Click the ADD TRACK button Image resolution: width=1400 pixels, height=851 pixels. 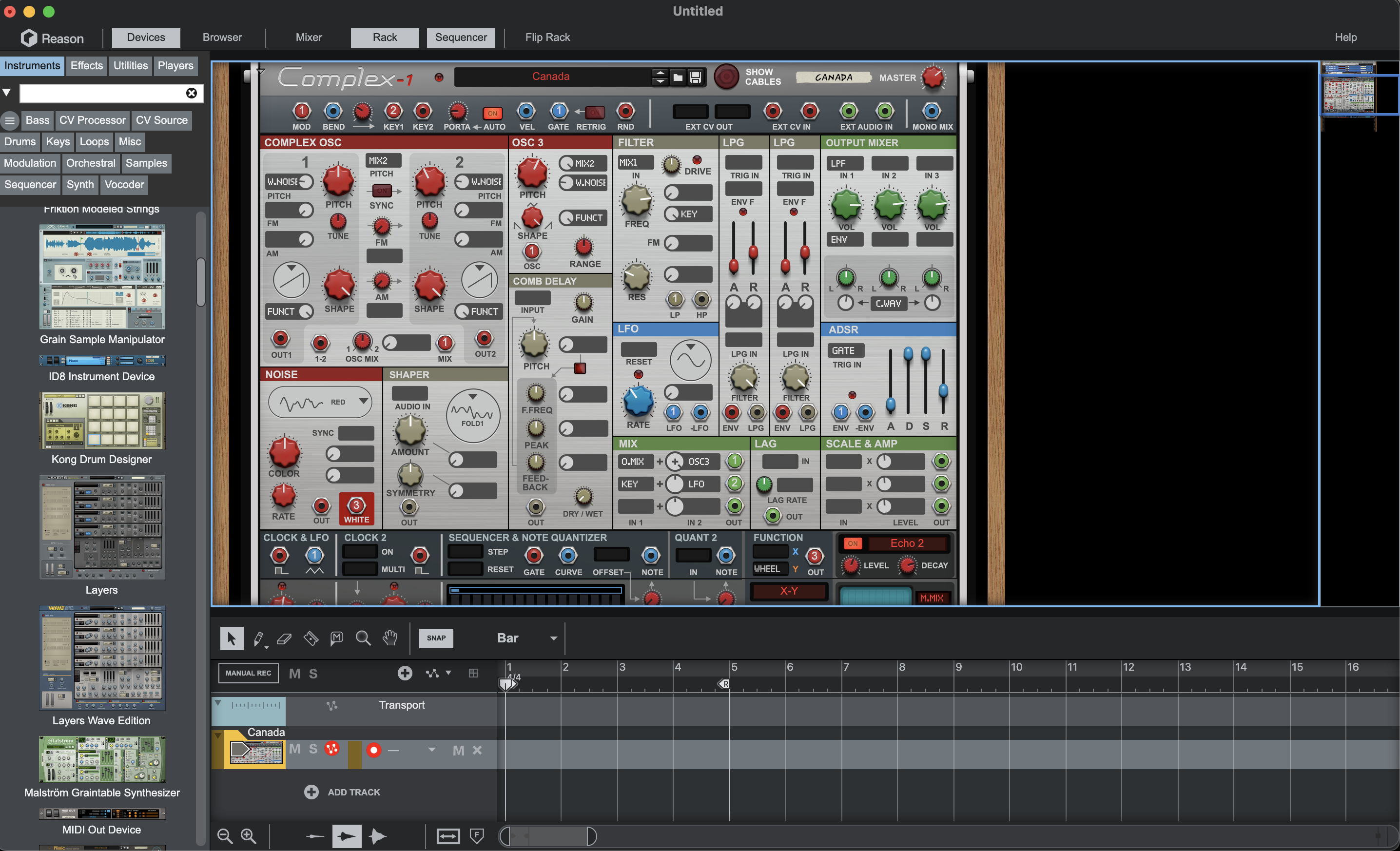pos(343,792)
